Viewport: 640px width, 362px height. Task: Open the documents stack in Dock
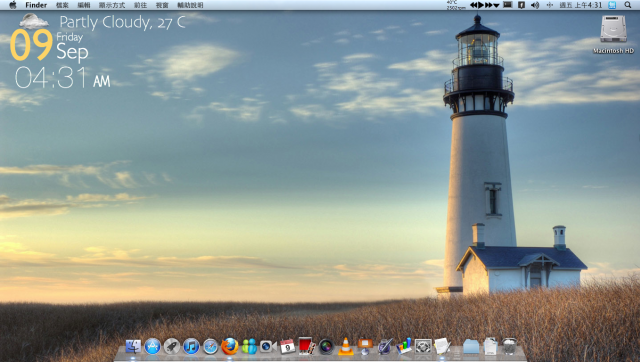pyautogui.click(x=490, y=346)
